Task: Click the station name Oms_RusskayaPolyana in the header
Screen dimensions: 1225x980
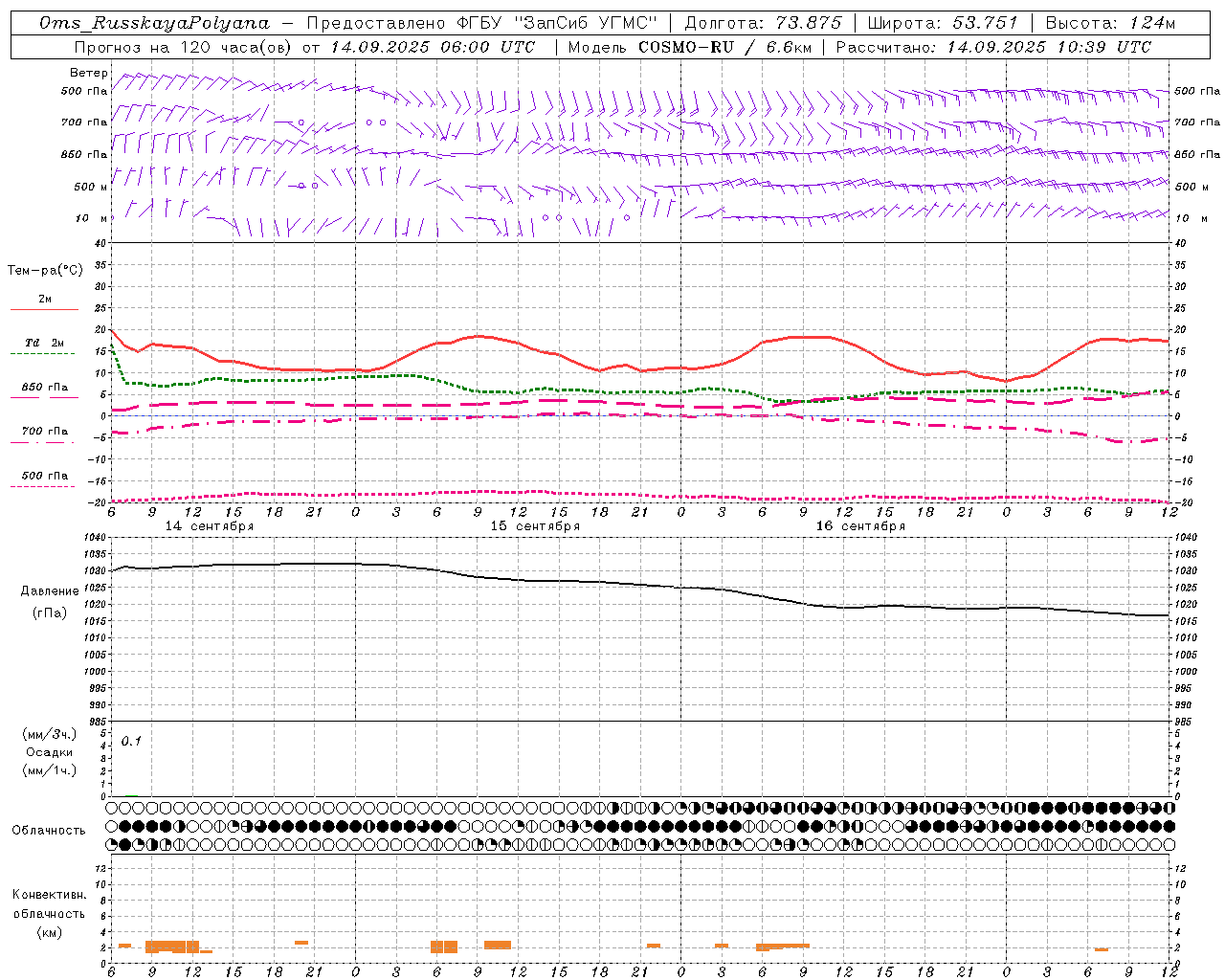Action: (x=155, y=23)
